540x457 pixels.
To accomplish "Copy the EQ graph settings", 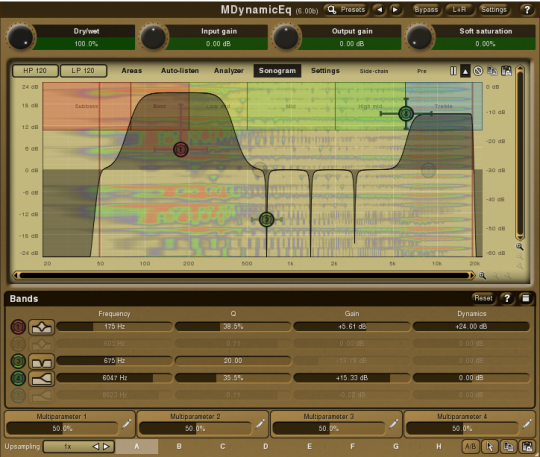I will pyautogui.click(x=492, y=71).
